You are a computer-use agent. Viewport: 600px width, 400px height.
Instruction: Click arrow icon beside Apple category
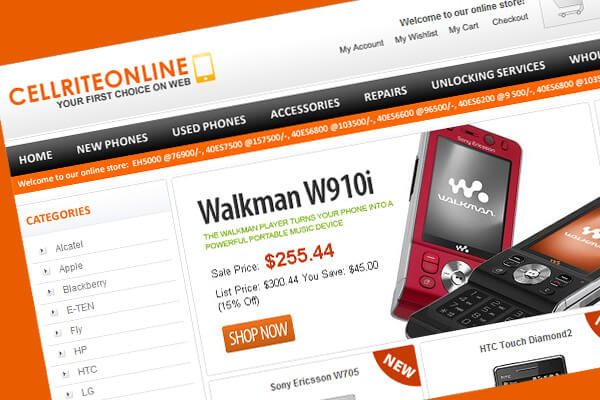pos(46,271)
